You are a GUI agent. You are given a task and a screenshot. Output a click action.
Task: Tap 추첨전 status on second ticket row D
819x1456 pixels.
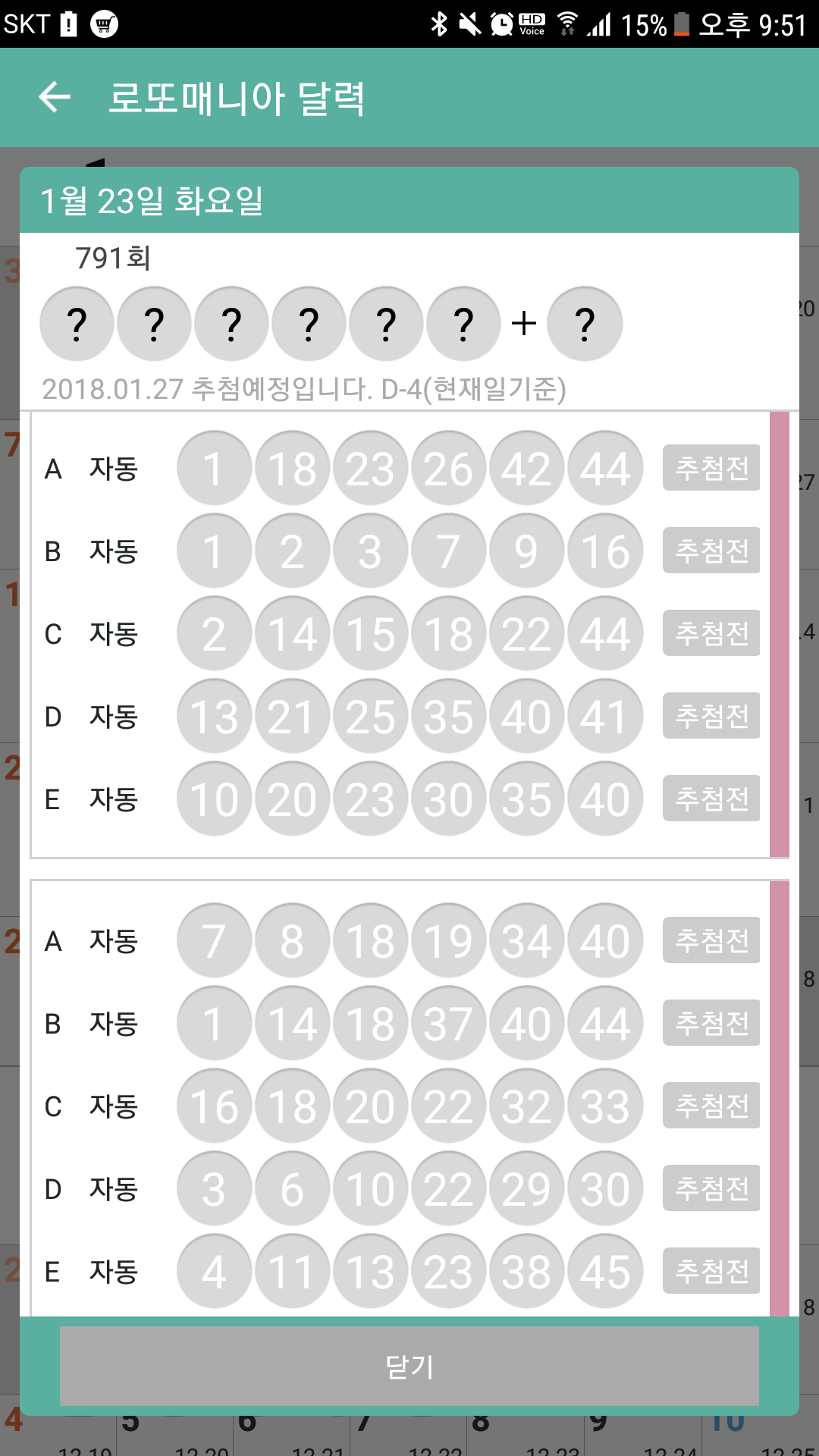click(x=711, y=1188)
